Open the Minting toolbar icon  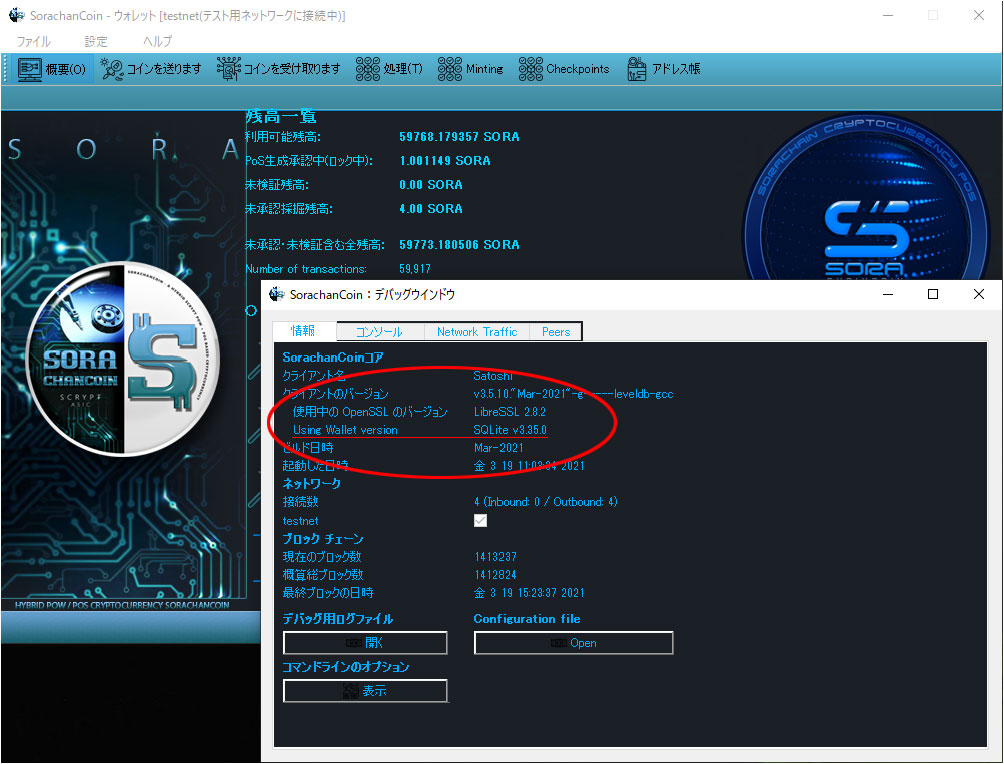(449, 69)
